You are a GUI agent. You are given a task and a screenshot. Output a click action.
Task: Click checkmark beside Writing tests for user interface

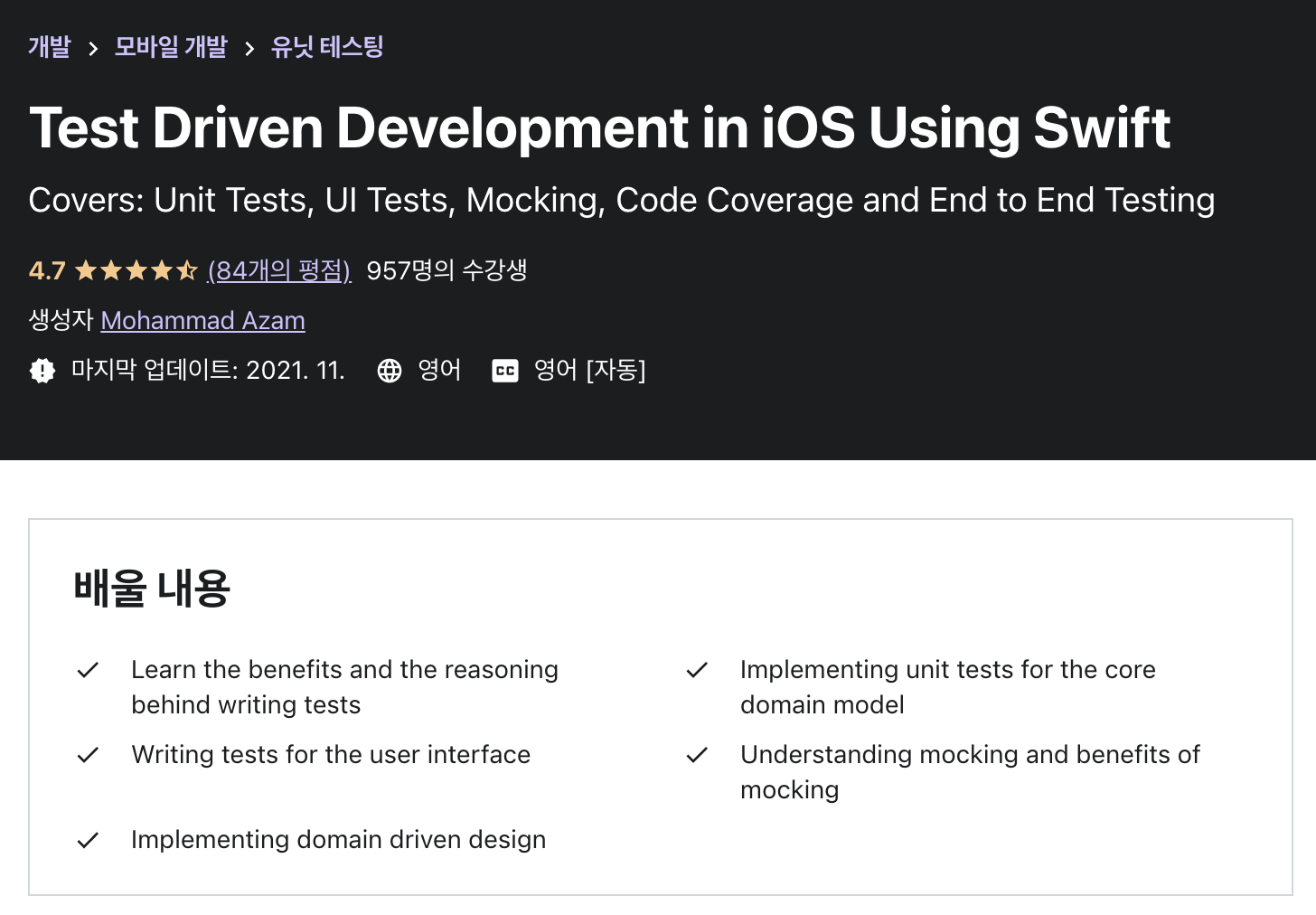[x=88, y=755]
